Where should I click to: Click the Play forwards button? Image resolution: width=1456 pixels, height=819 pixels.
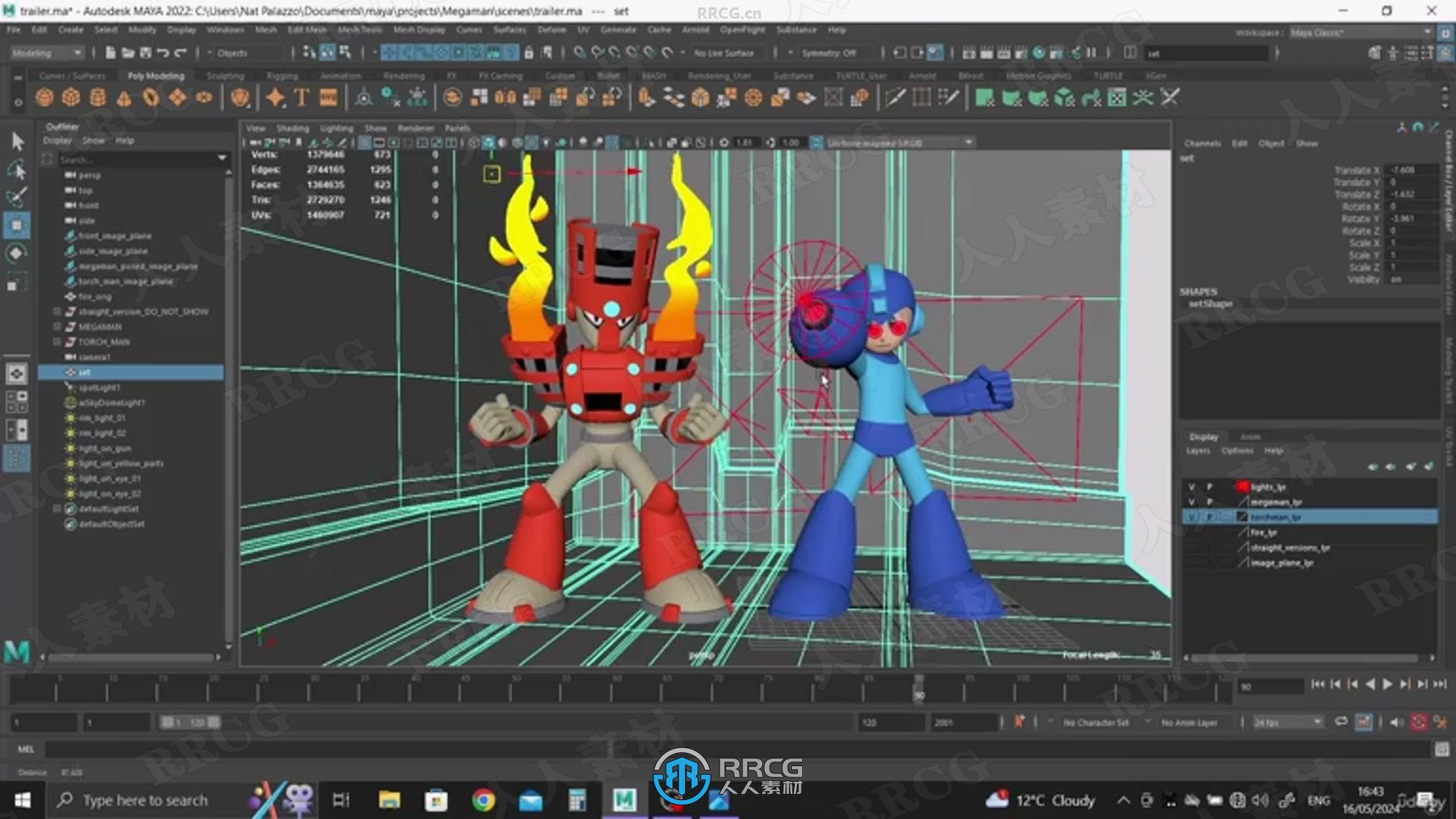[1387, 684]
